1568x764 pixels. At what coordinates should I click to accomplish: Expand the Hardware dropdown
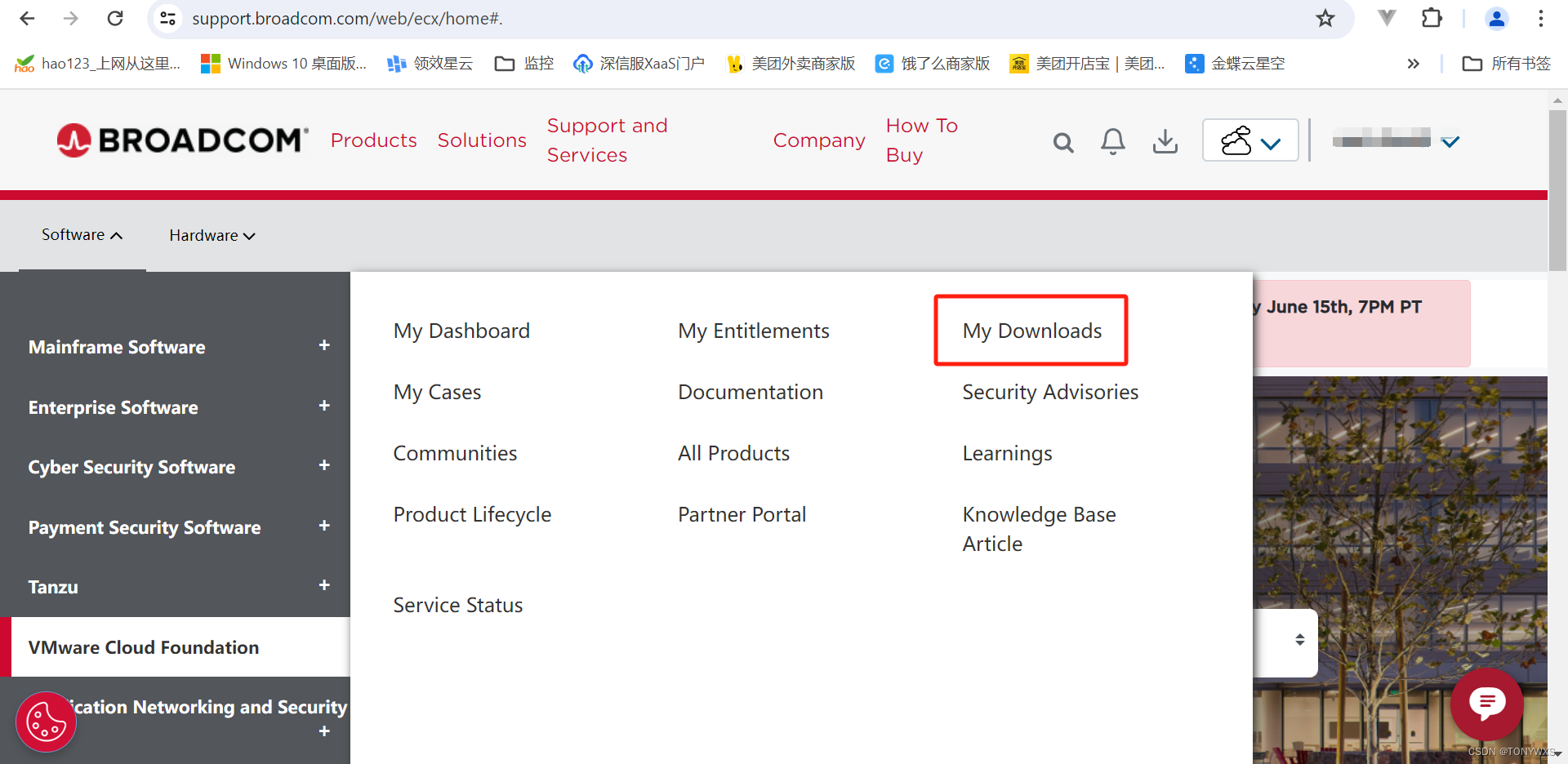pyautogui.click(x=212, y=236)
